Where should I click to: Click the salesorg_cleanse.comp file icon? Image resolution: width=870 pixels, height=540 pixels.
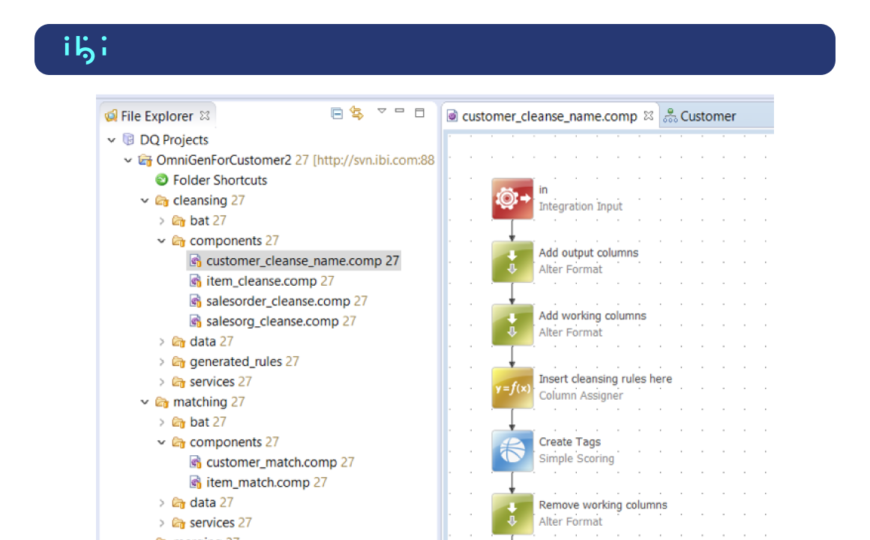pyautogui.click(x=195, y=321)
